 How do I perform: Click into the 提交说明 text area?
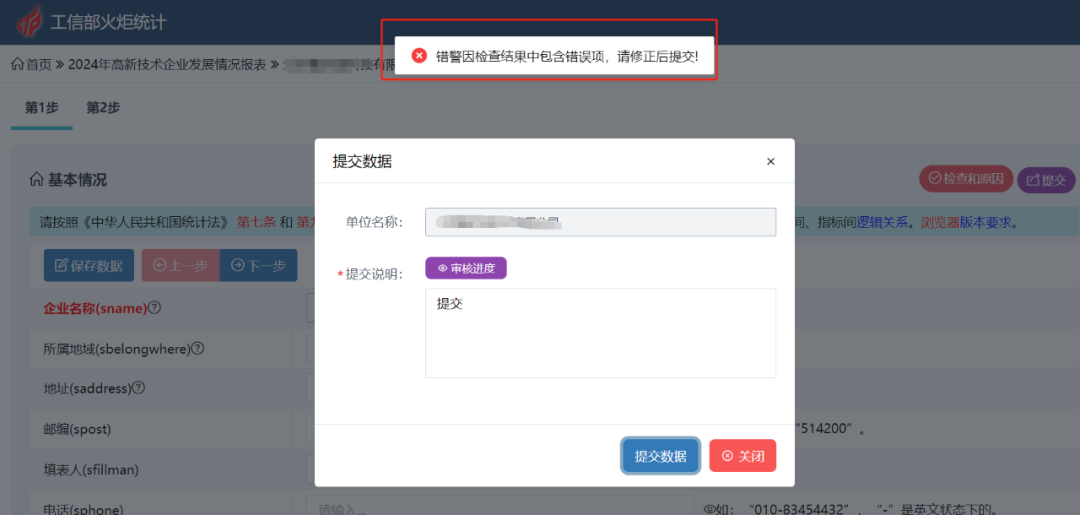click(x=600, y=333)
